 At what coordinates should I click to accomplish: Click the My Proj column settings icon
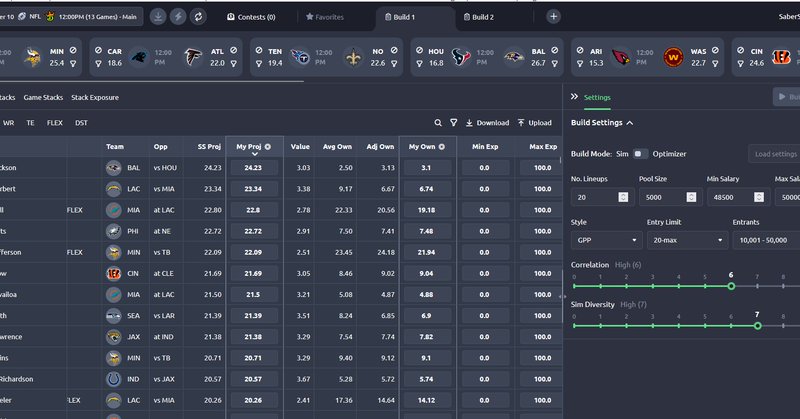268,146
